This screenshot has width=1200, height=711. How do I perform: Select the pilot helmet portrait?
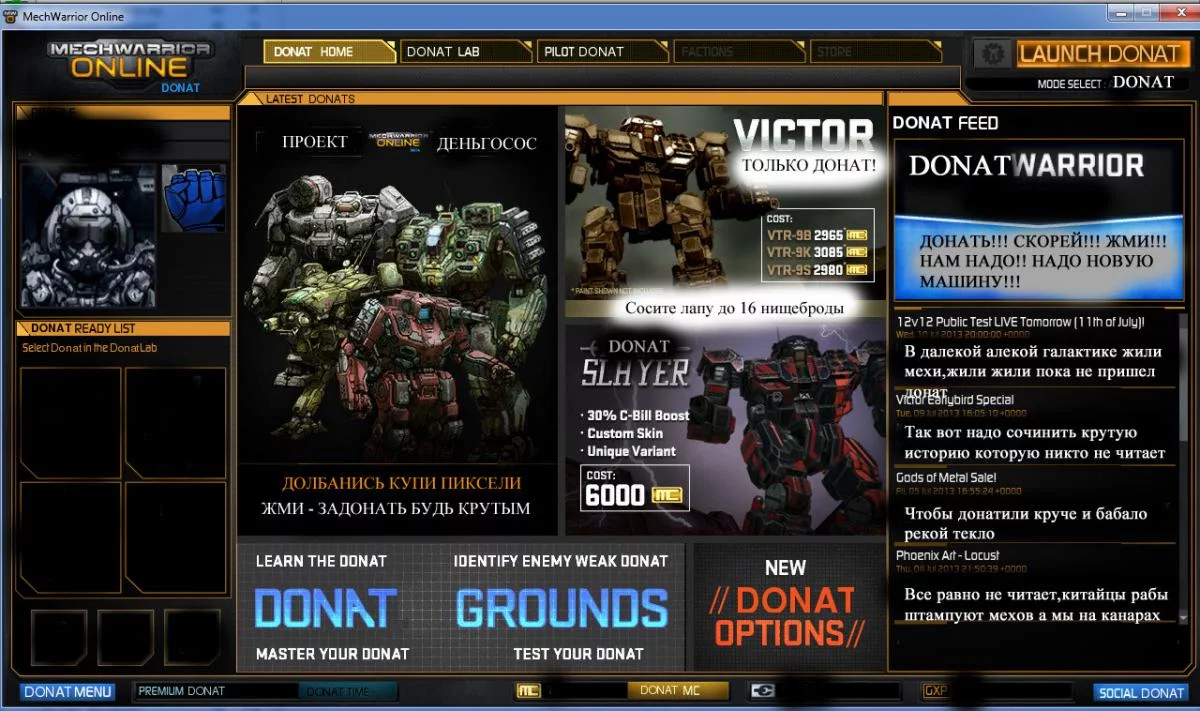click(x=88, y=236)
